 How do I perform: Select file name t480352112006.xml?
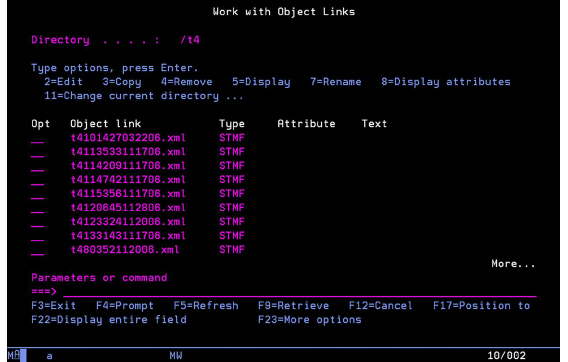point(125,250)
